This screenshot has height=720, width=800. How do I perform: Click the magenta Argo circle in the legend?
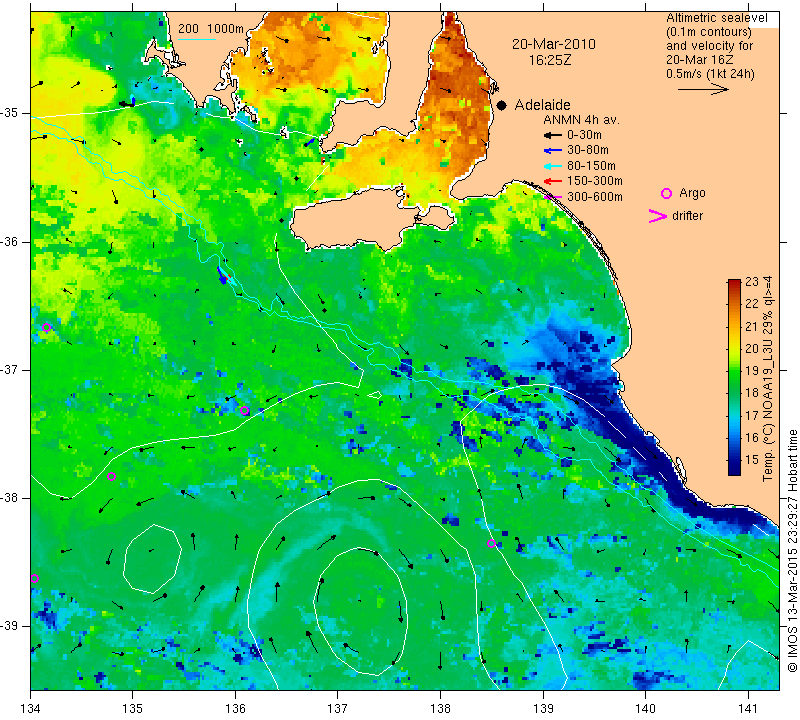666,193
